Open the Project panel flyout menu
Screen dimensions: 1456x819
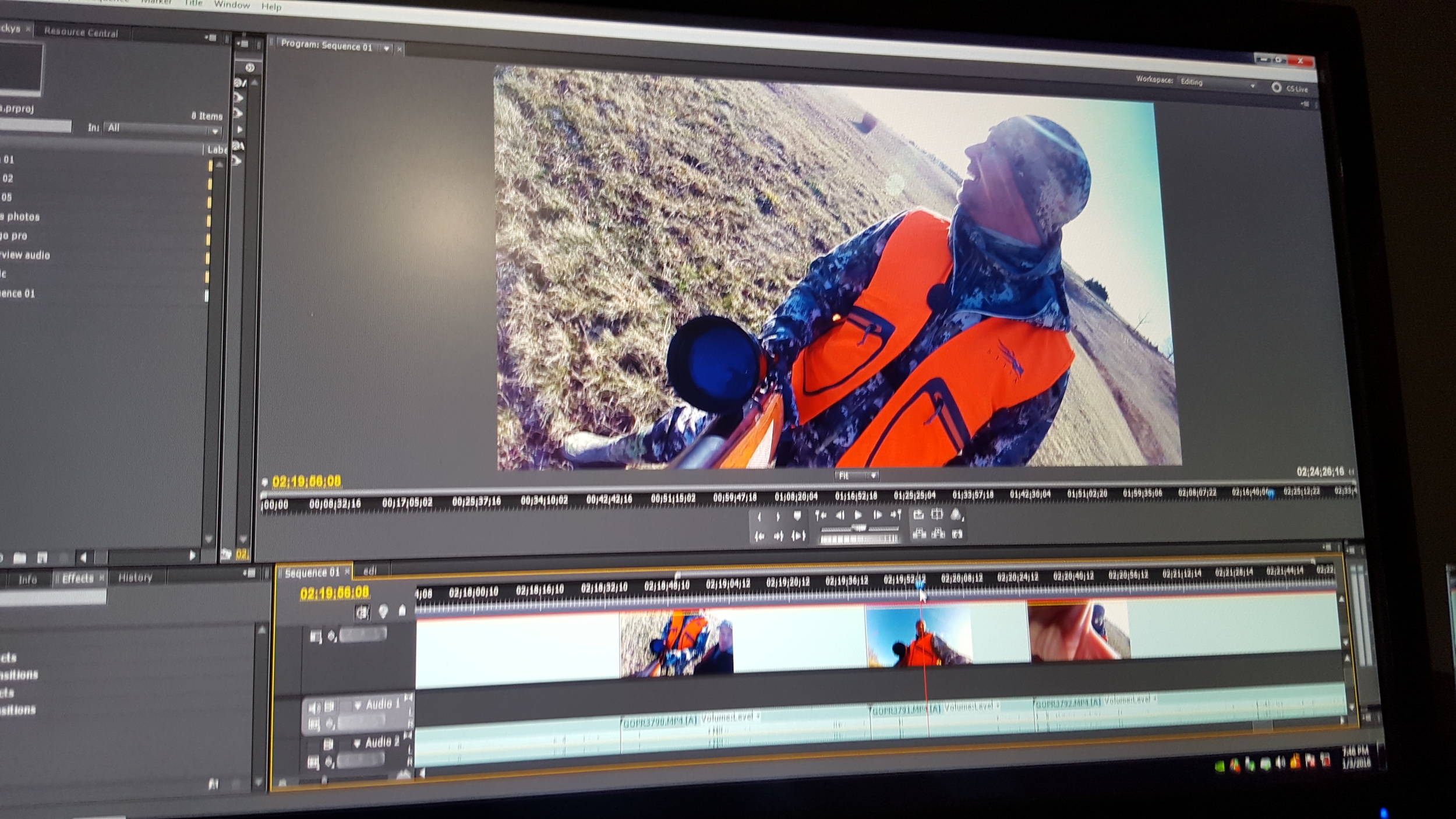[x=211, y=38]
